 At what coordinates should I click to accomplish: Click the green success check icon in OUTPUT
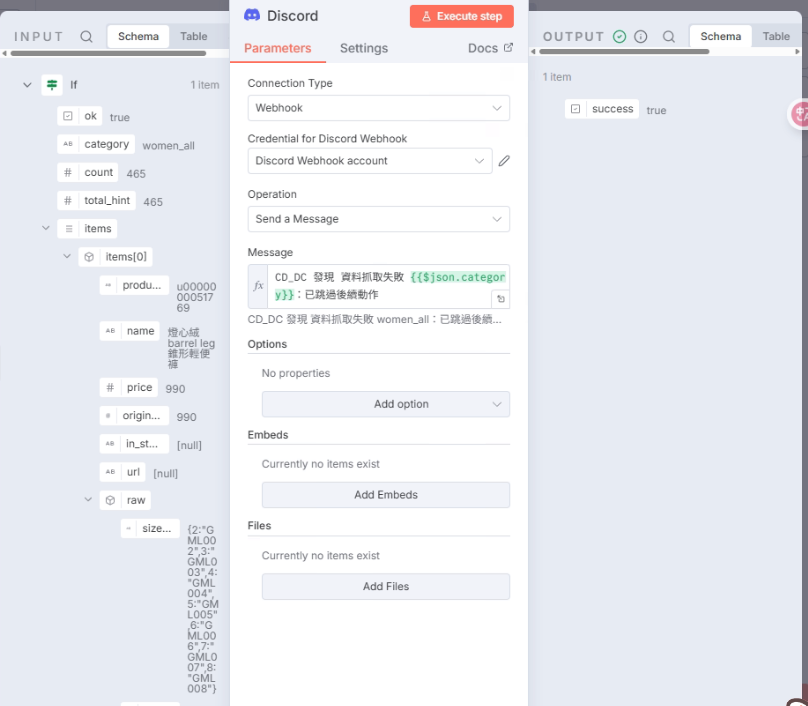coord(619,37)
